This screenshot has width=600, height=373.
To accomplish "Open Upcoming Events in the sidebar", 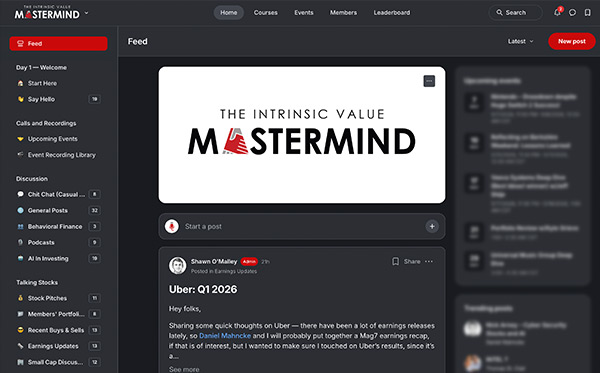I will coord(59,139).
